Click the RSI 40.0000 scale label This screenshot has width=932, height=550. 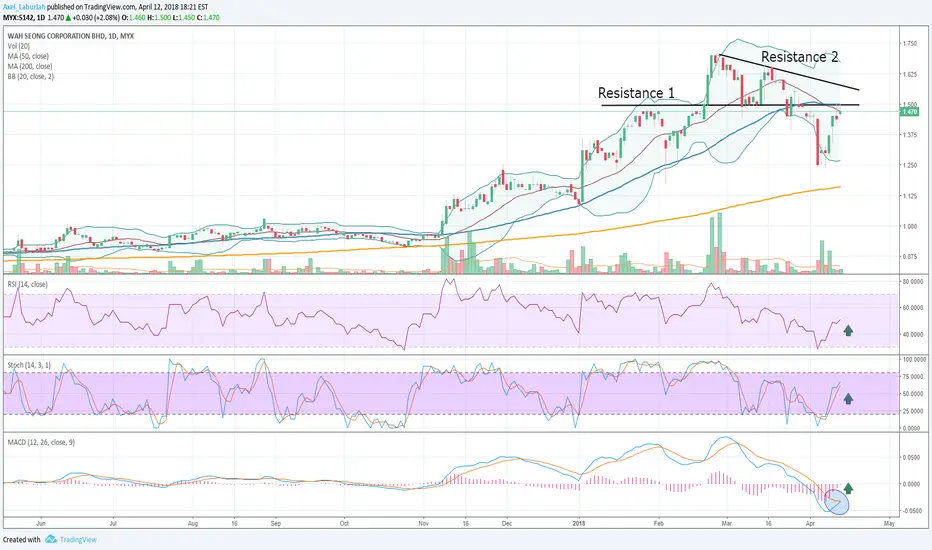coord(912,335)
